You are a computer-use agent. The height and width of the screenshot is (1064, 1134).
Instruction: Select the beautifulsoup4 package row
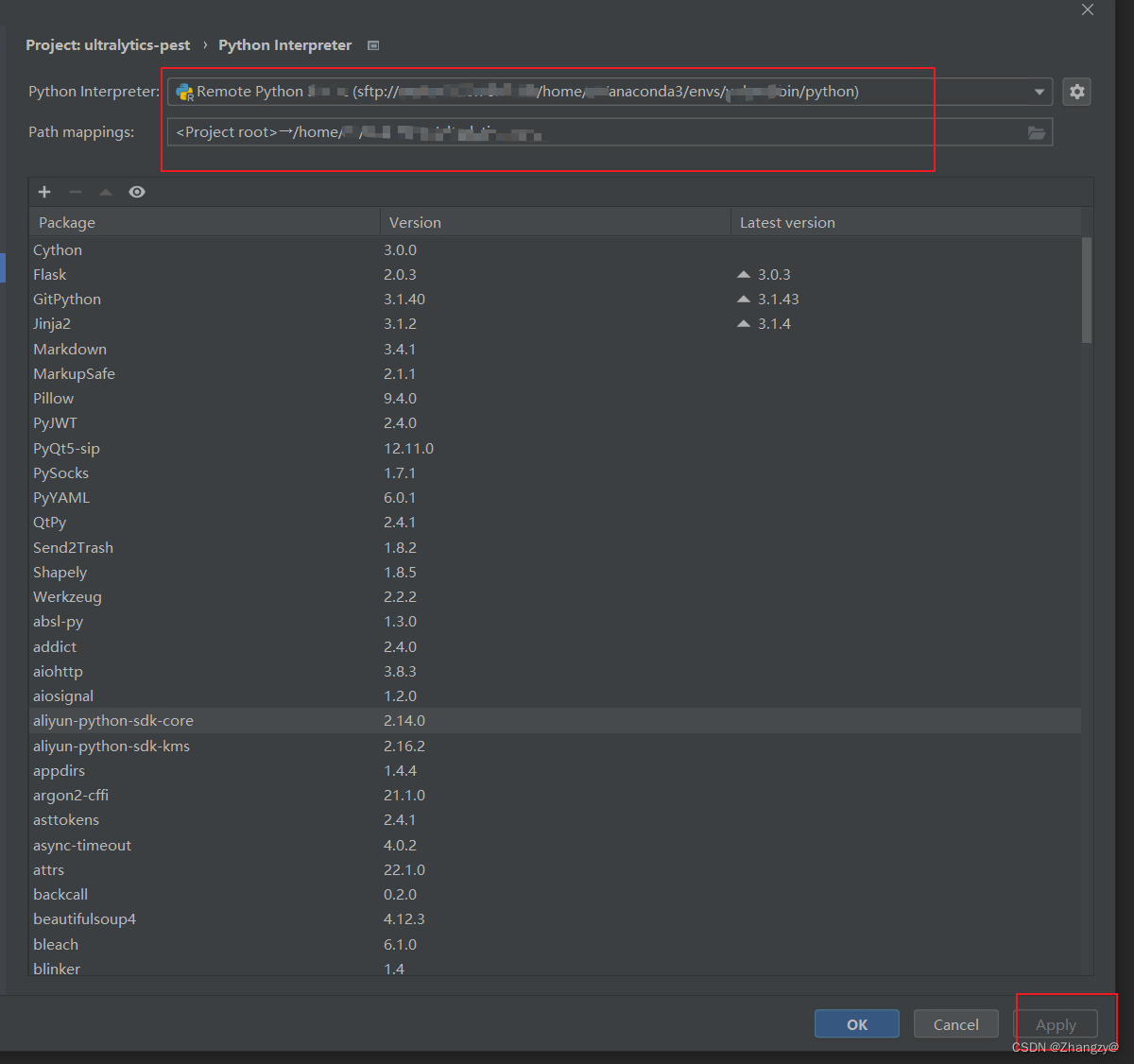pos(555,919)
